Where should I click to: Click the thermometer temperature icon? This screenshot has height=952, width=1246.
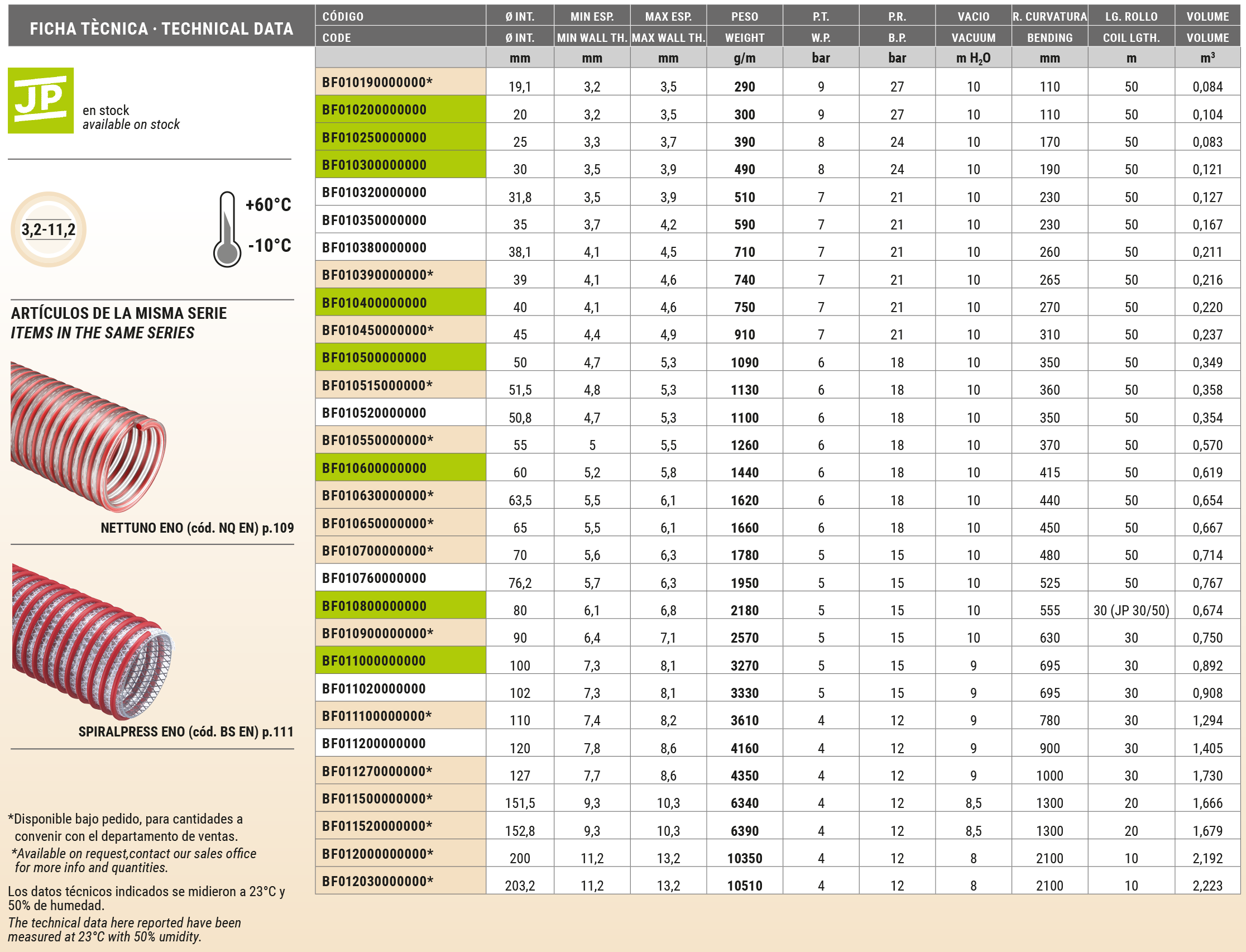pos(227,229)
